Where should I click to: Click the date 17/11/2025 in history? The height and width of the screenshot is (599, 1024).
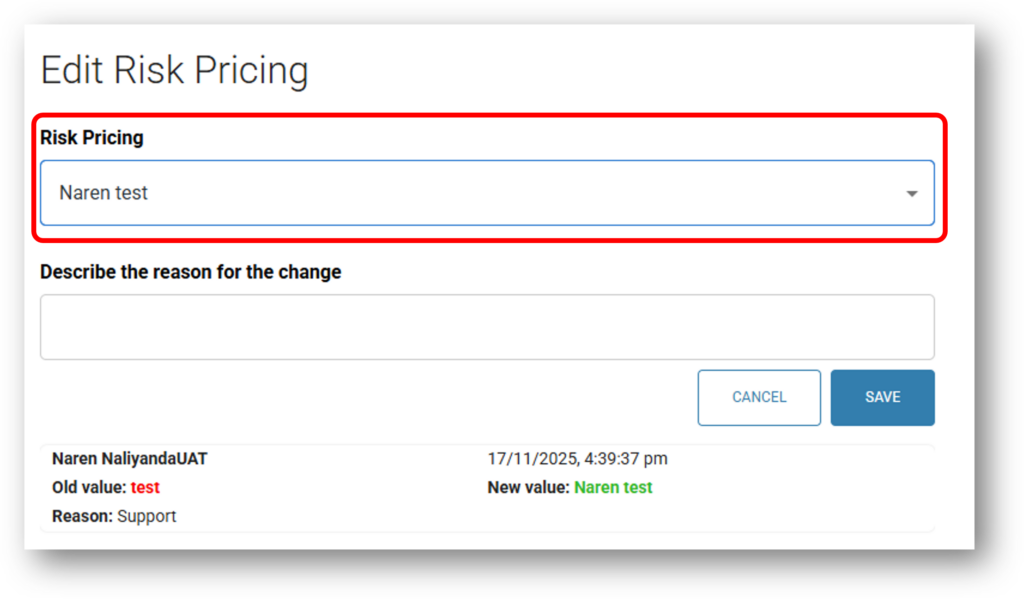(528, 459)
